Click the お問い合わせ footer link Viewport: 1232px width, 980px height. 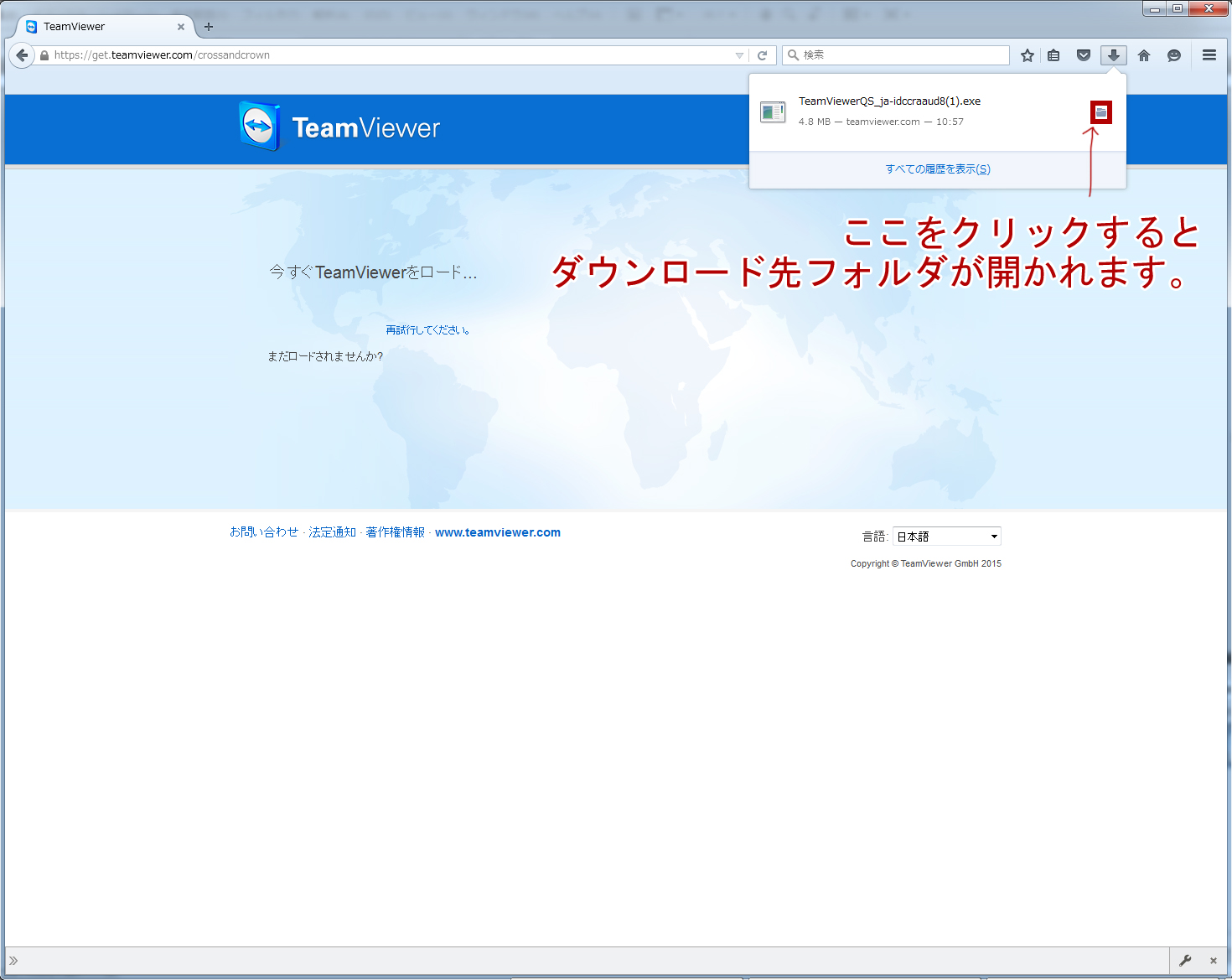click(x=264, y=532)
